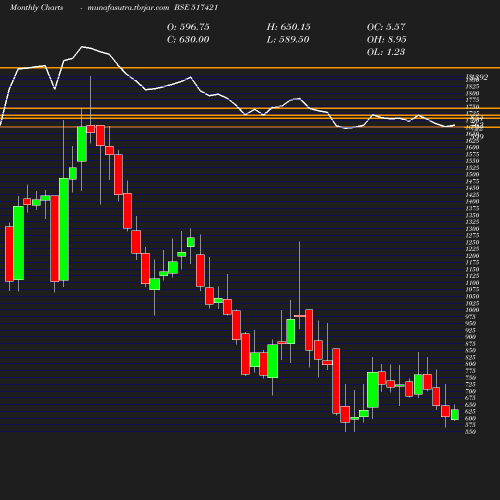500x500 pixels.
Task: Click the "BSE 517421" symbol label
Action: 196,7
